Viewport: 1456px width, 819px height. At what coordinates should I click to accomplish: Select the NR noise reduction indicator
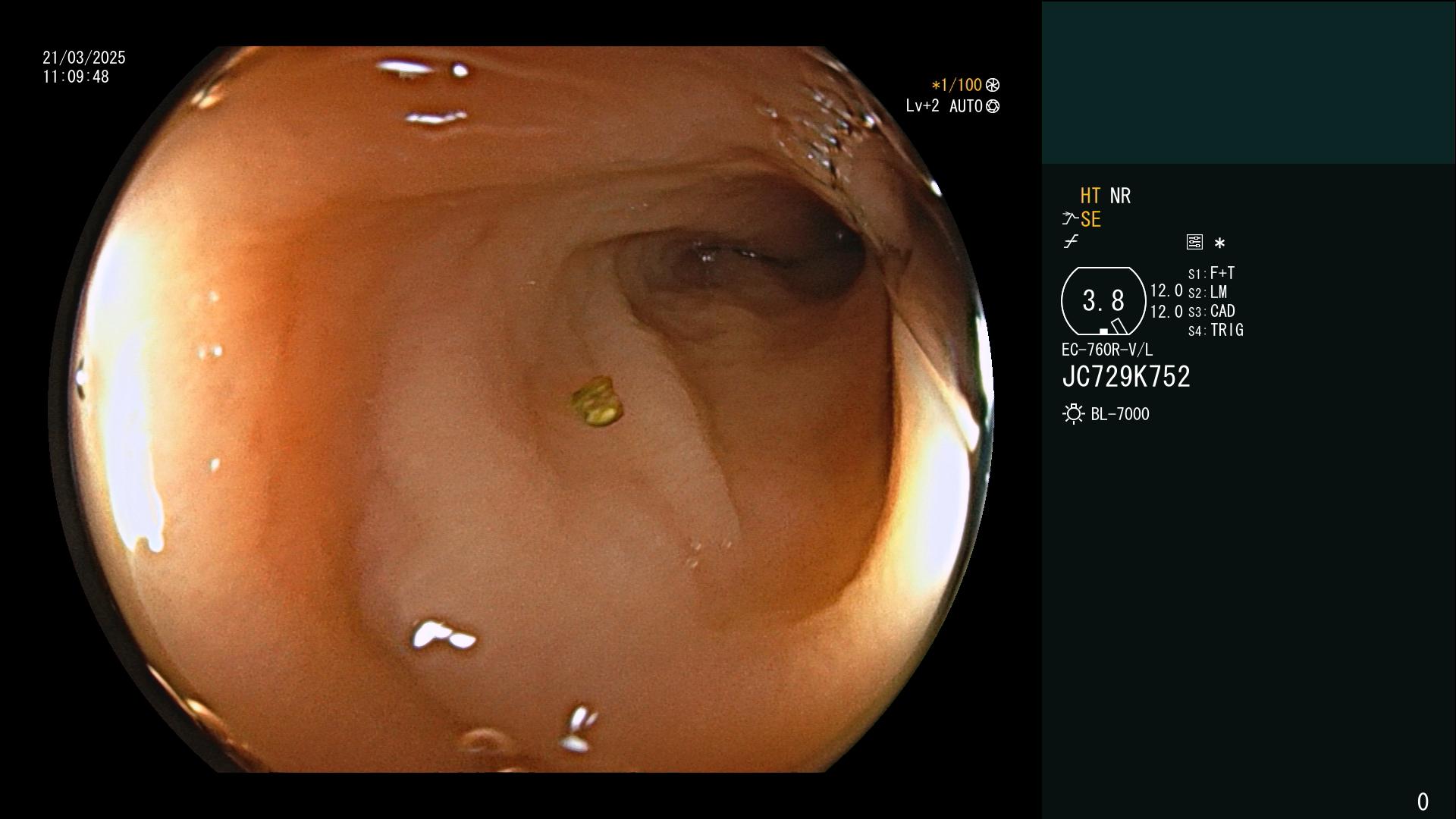click(x=1120, y=196)
